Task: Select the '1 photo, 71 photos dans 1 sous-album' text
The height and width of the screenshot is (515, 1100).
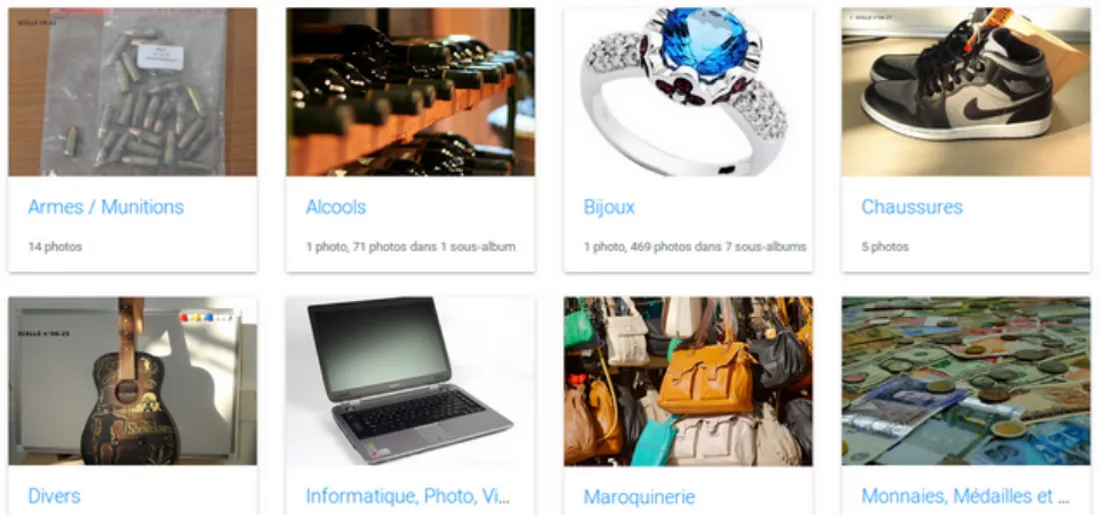Action: point(410,247)
